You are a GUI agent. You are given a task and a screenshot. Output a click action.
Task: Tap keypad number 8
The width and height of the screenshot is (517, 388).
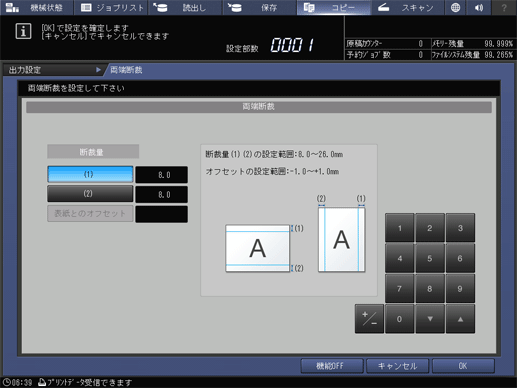[430, 289]
